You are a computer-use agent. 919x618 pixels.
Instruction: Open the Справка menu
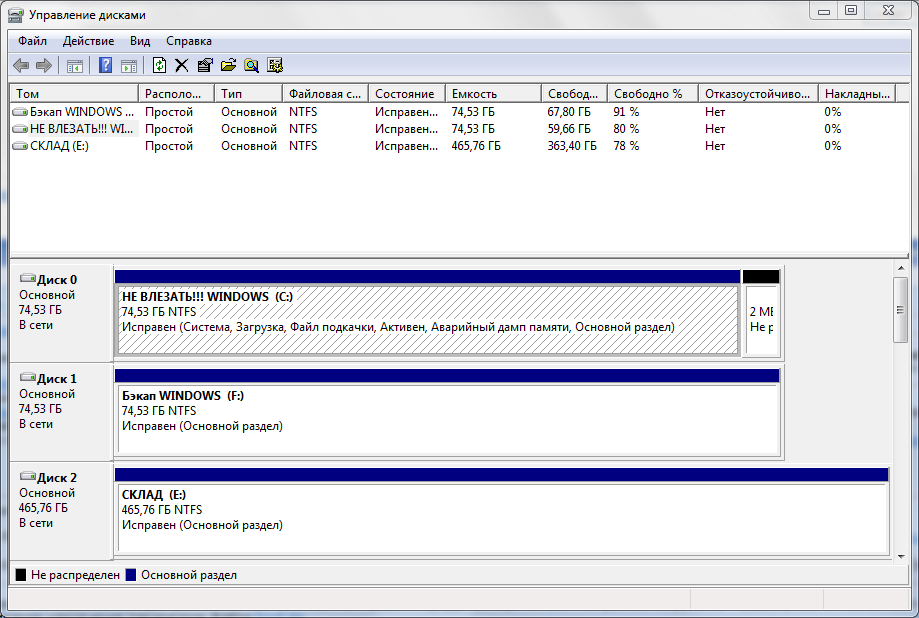(188, 41)
